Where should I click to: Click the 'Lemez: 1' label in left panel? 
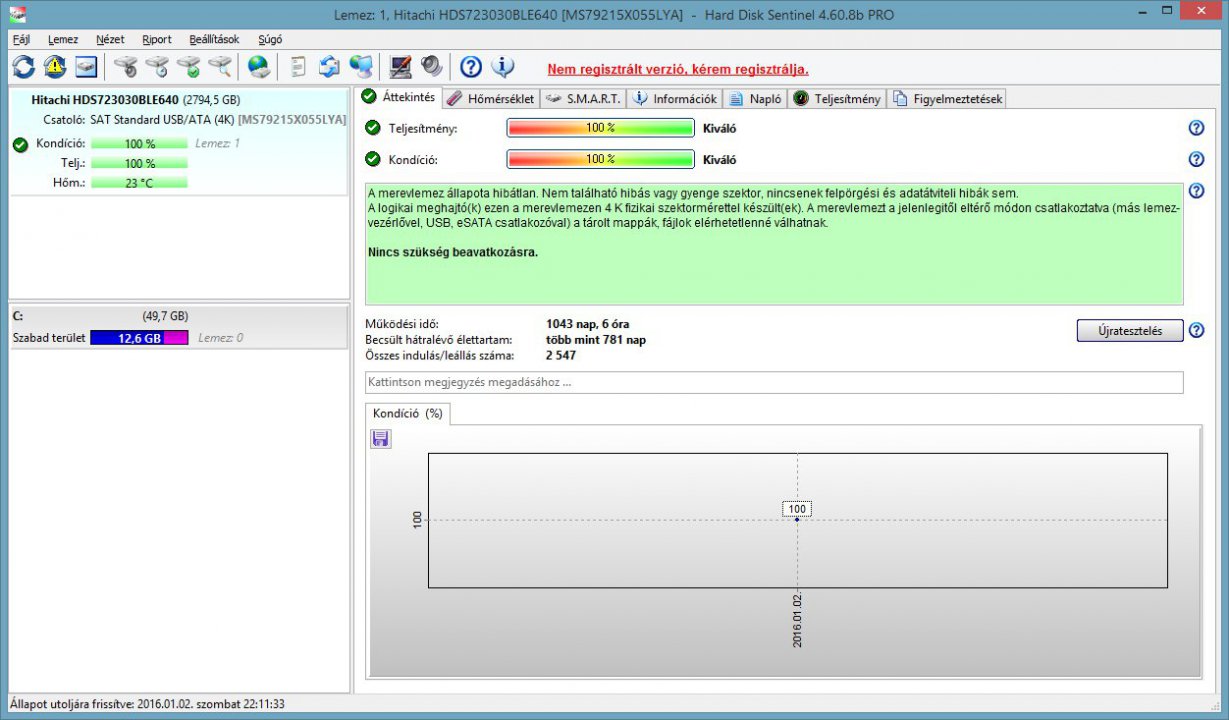pyautogui.click(x=217, y=144)
